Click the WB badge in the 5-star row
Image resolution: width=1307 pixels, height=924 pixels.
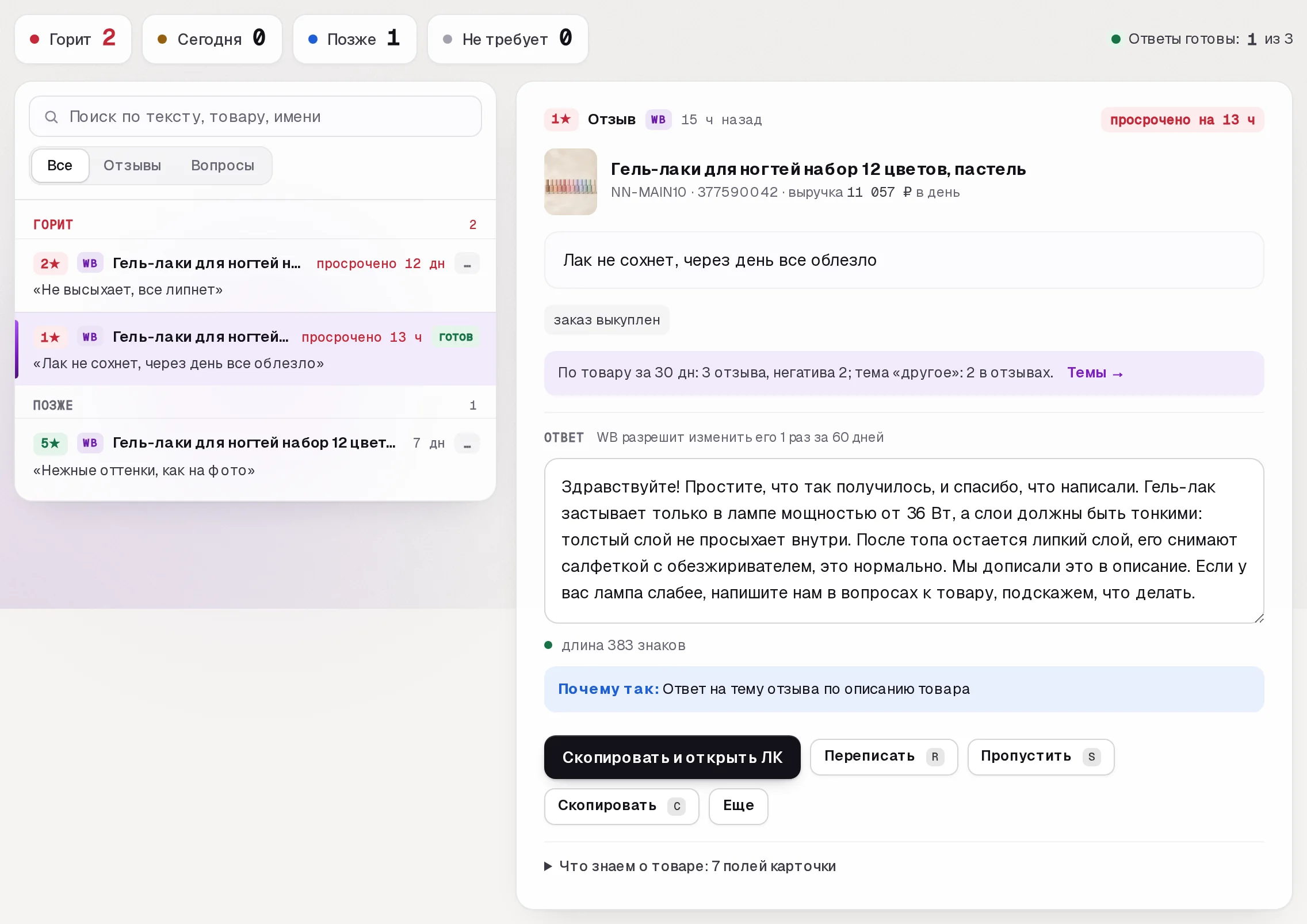point(90,443)
